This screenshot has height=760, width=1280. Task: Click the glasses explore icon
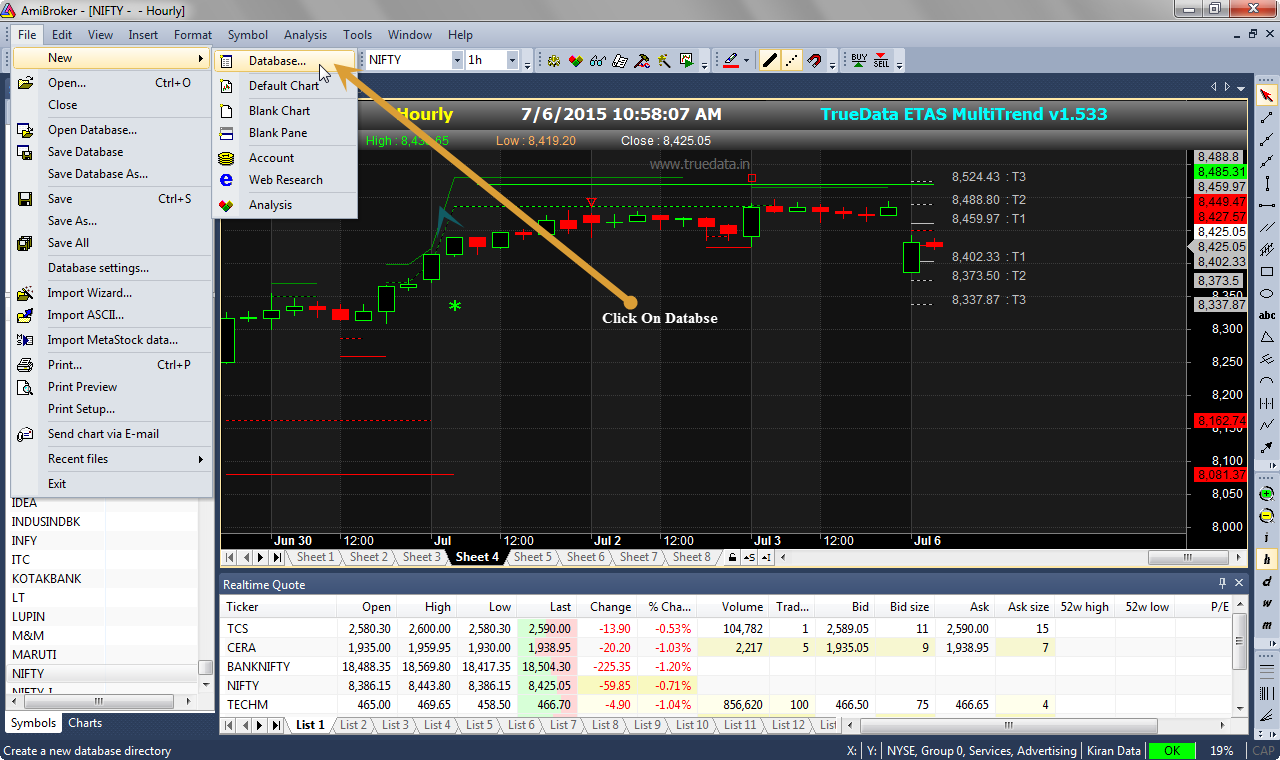[598, 60]
